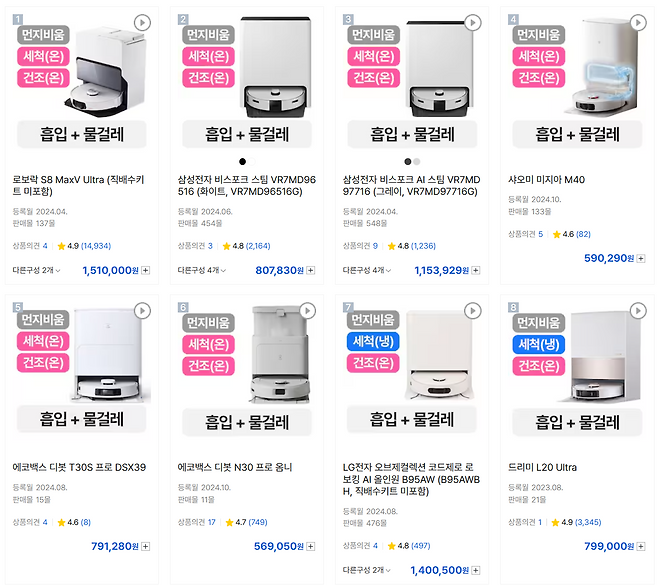Screen dimensions: 658x585
Task: Select grey color dot for 비스포크 AI 스팀
Action: click(417, 161)
